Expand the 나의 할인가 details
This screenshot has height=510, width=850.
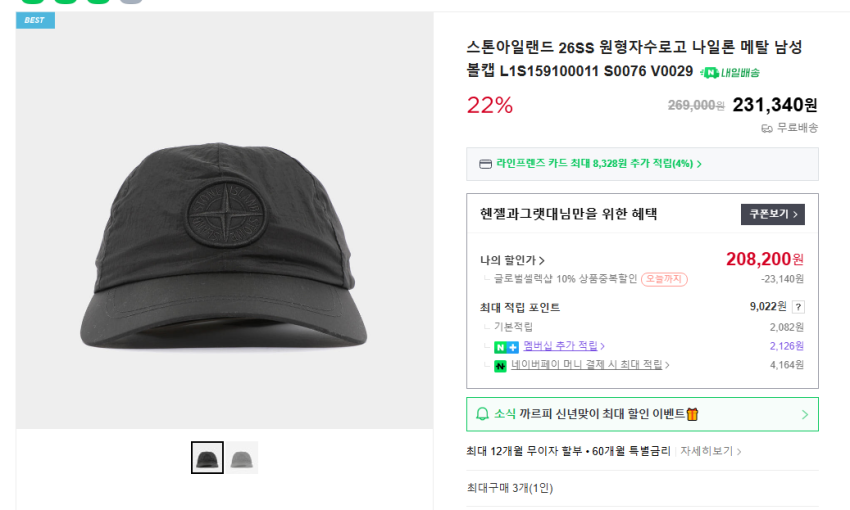(x=512, y=260)
